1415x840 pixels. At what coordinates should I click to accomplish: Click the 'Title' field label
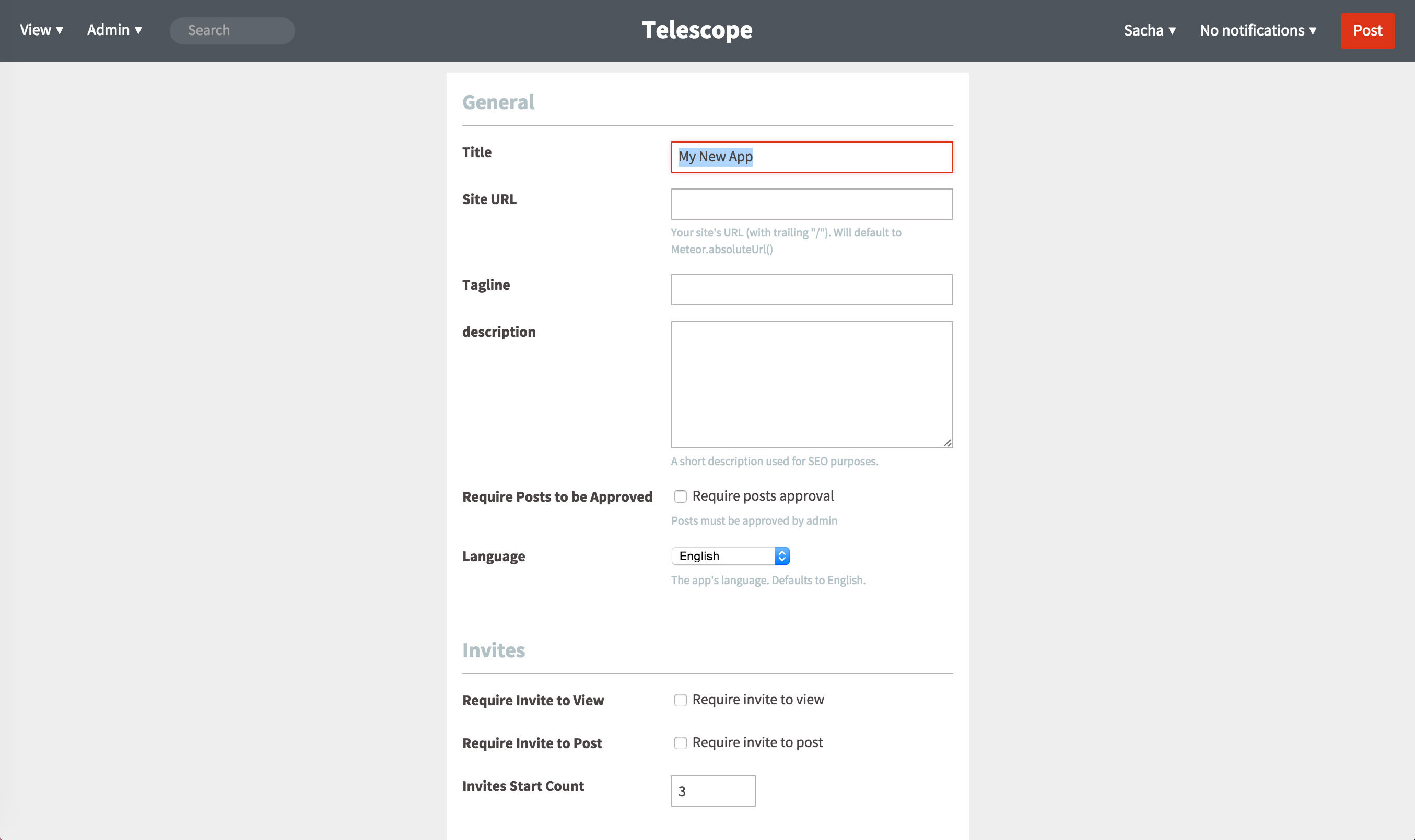[x=477, y=152]
